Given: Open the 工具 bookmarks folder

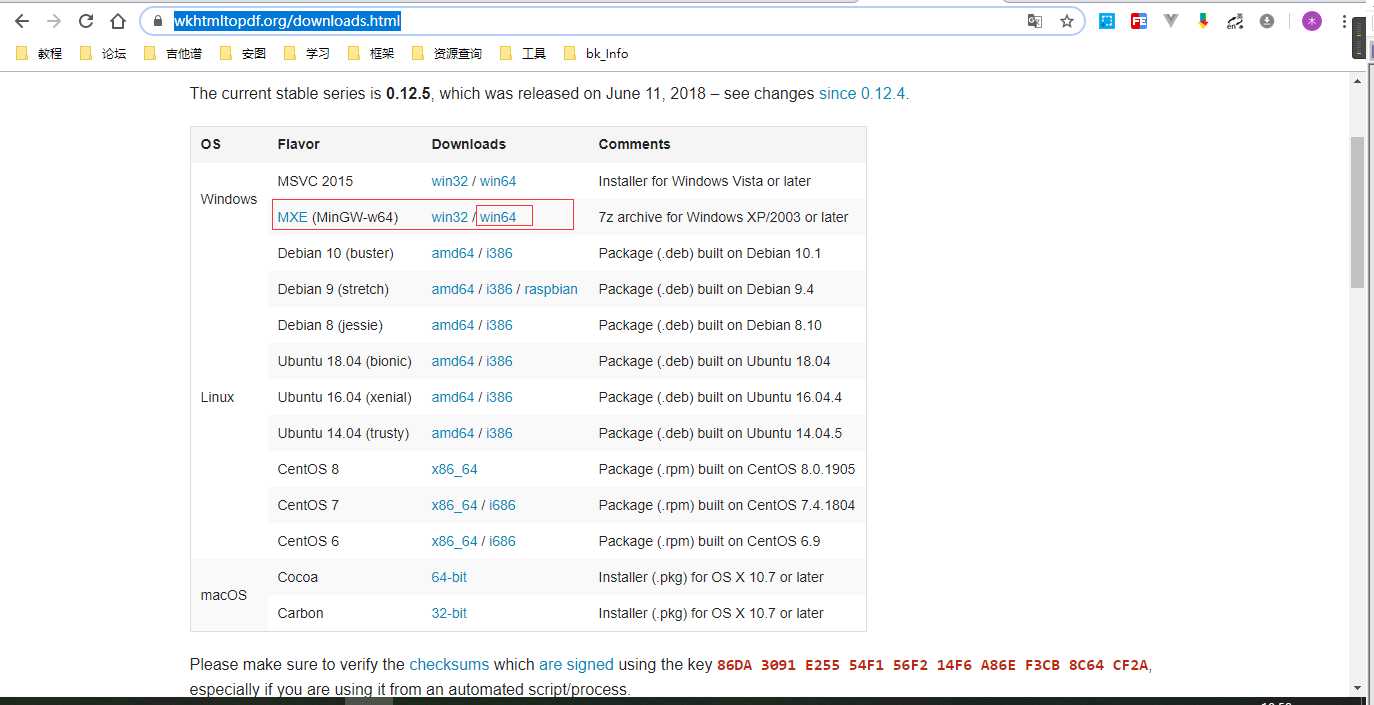Looking at the screenshot, I should [524, 53].
